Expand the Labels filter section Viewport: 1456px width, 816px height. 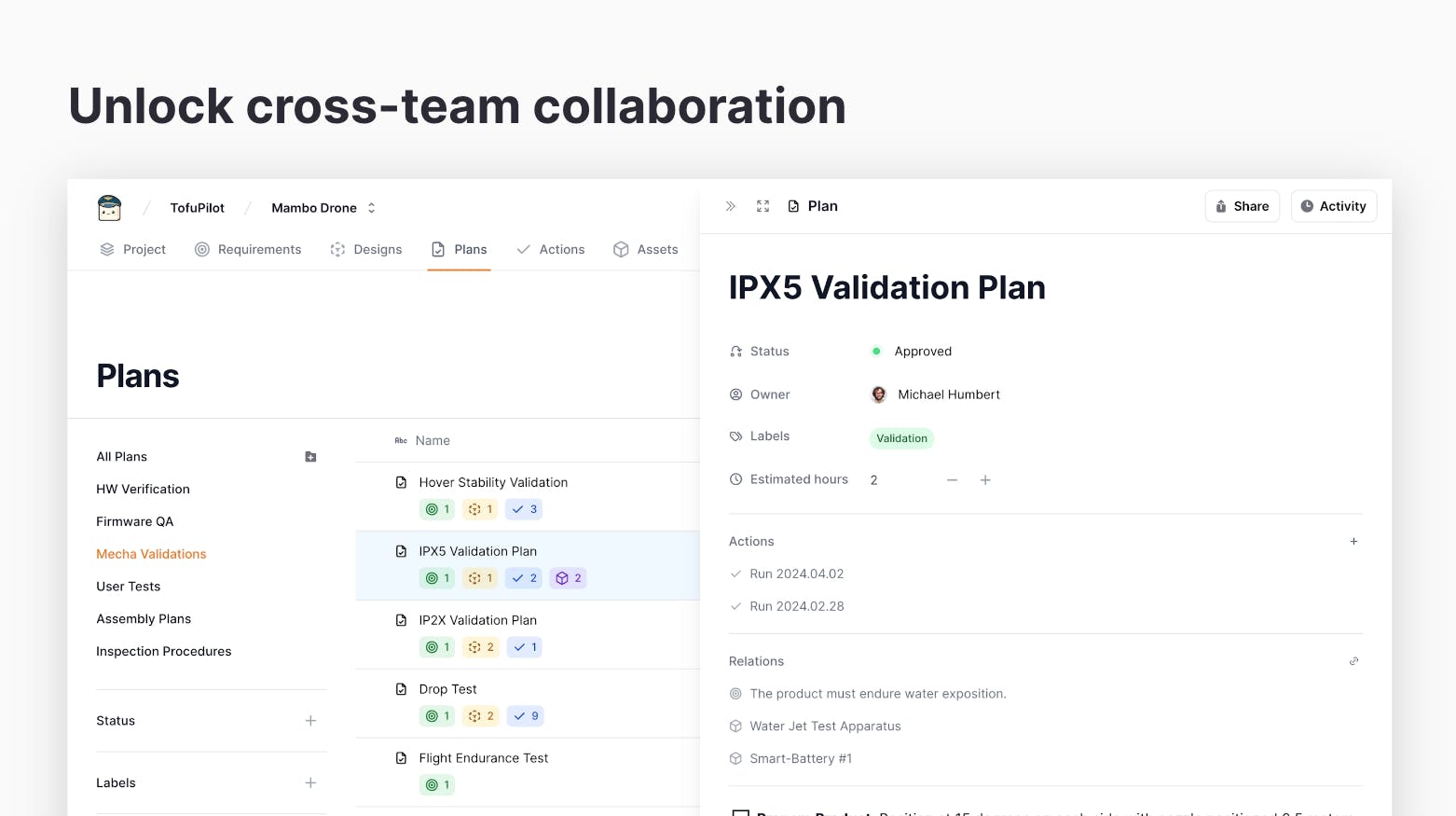[x=310, y=782]
